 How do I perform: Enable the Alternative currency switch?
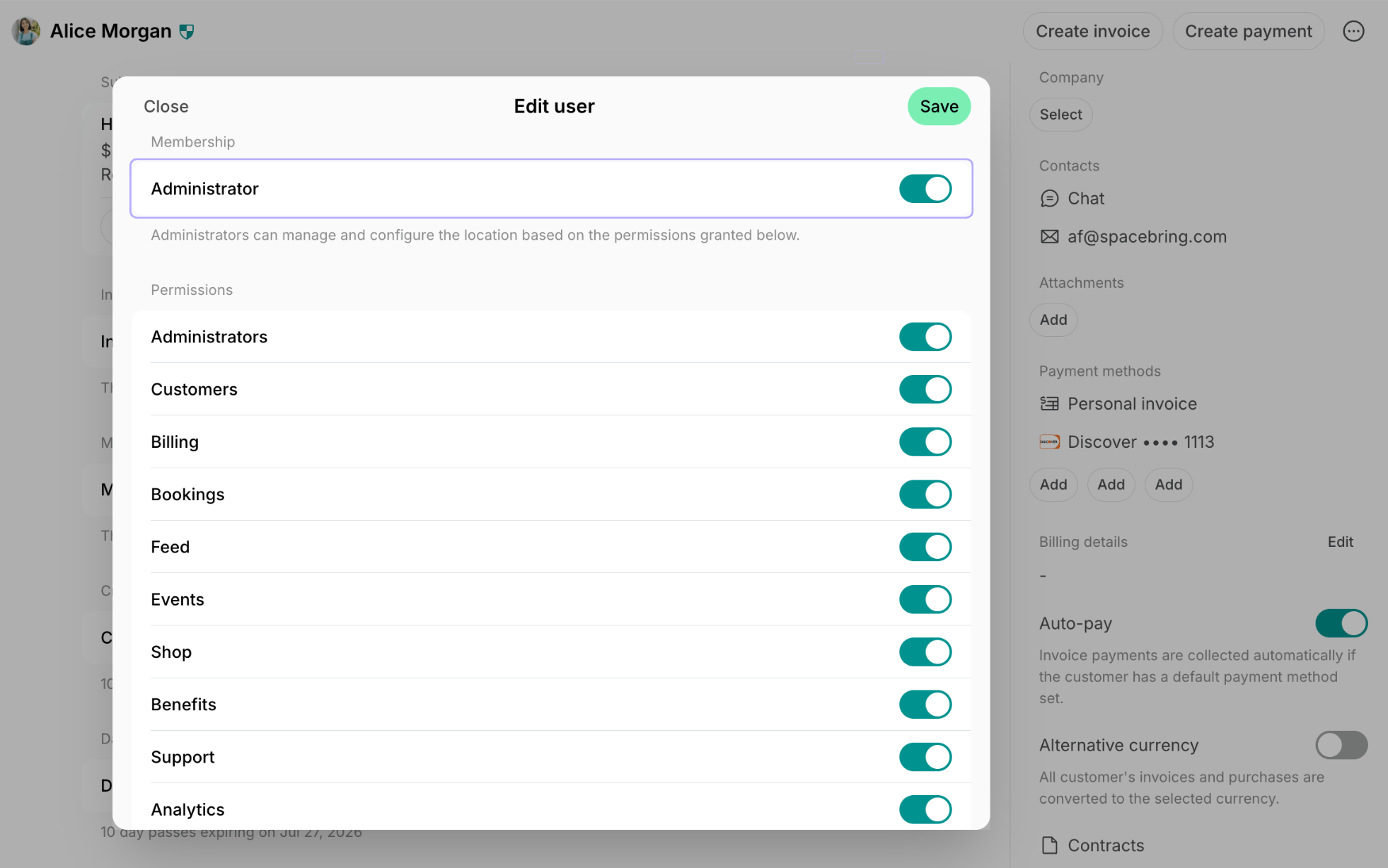(1341, 745)
